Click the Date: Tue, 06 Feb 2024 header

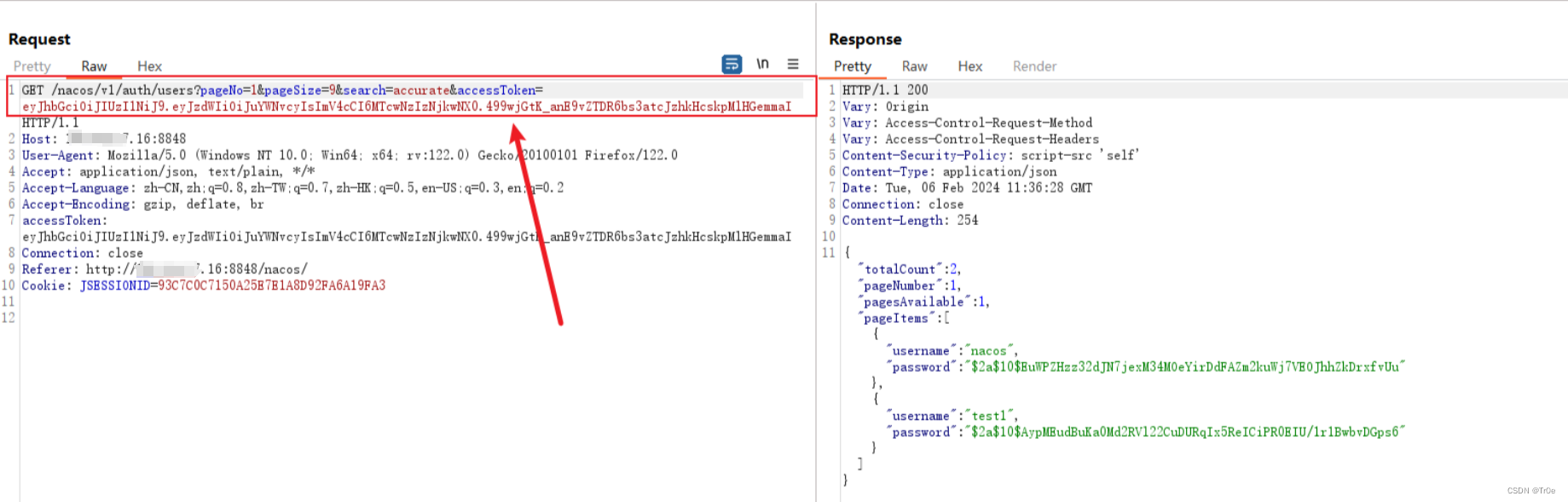(967, 188)
